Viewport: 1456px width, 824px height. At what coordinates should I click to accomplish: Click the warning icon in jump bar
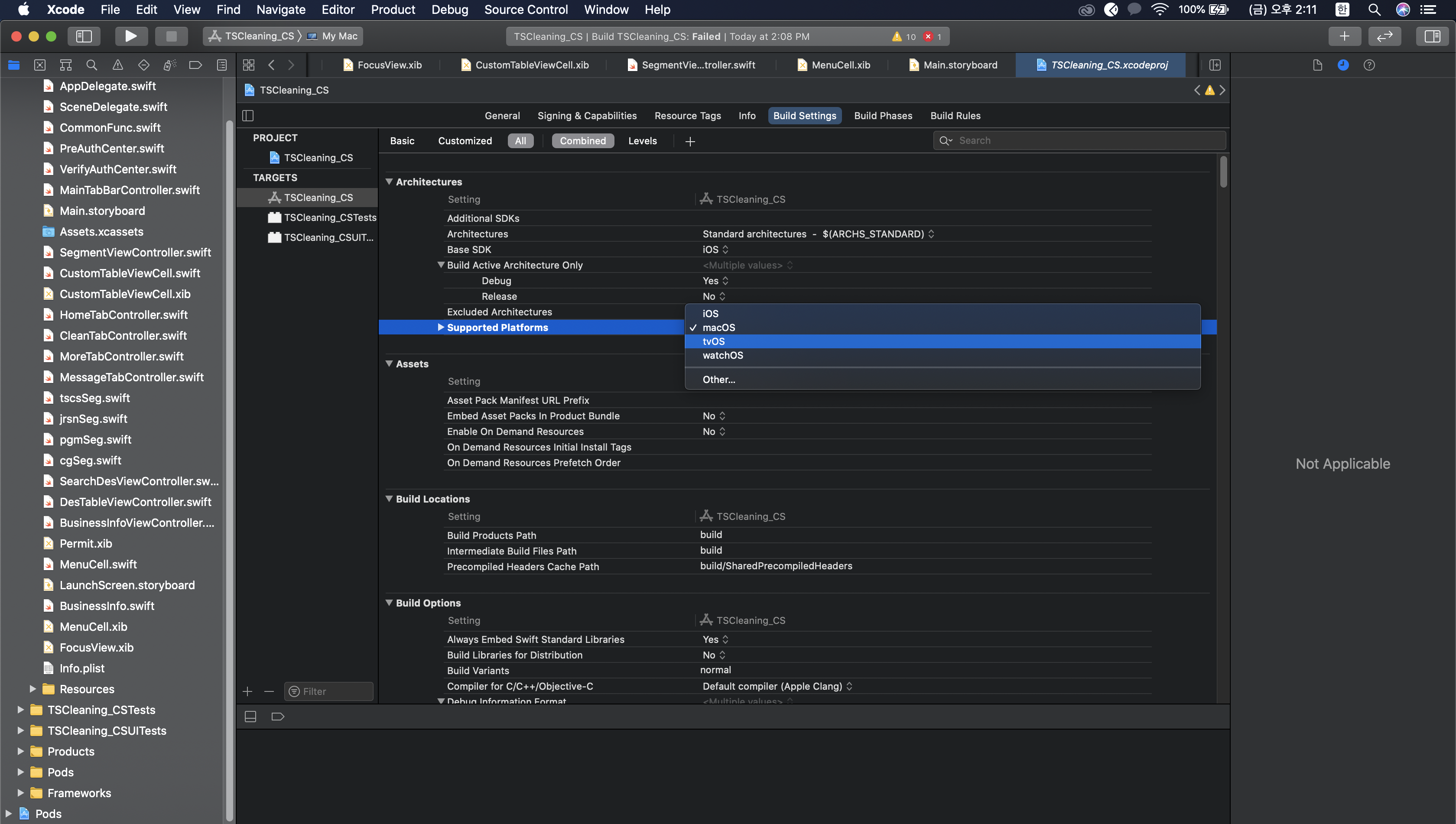pyautogui.click(x=1210, y=90)
